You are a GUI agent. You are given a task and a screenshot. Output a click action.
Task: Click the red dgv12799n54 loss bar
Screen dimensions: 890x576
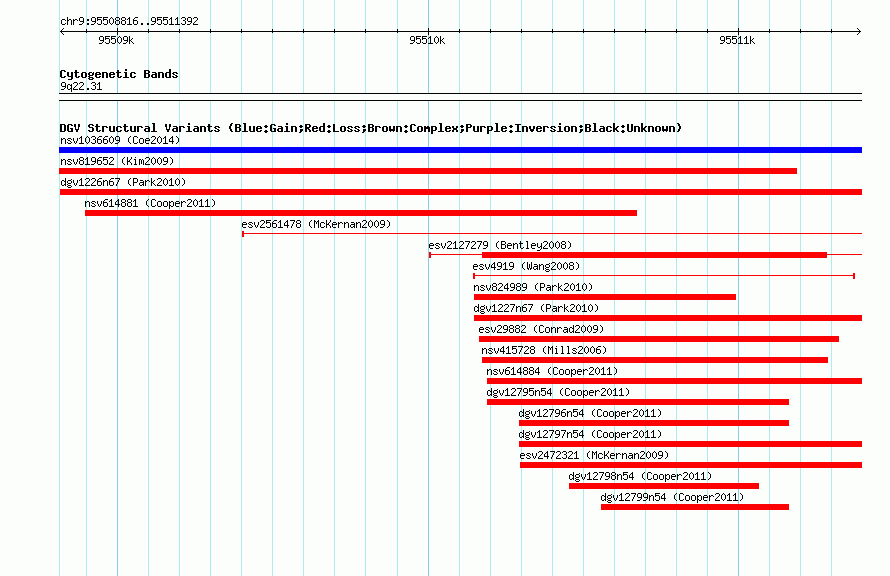695,507
